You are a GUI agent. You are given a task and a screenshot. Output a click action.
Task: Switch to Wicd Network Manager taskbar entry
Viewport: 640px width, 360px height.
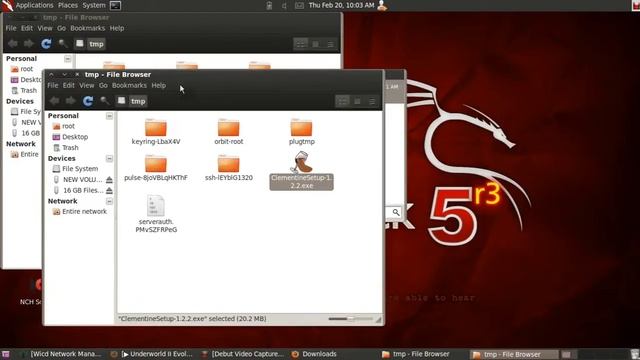tap(62, 354)
